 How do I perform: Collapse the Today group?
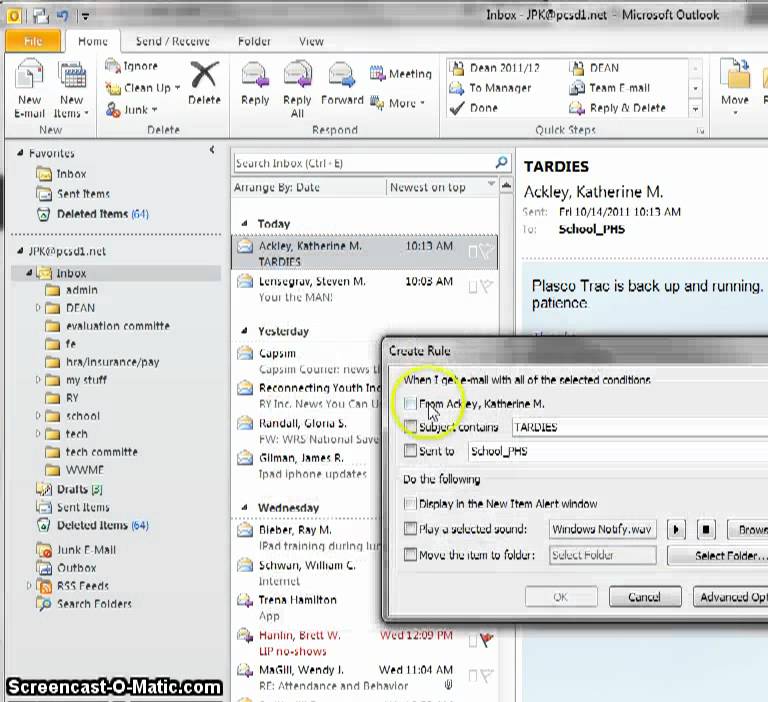coord(244,224)
